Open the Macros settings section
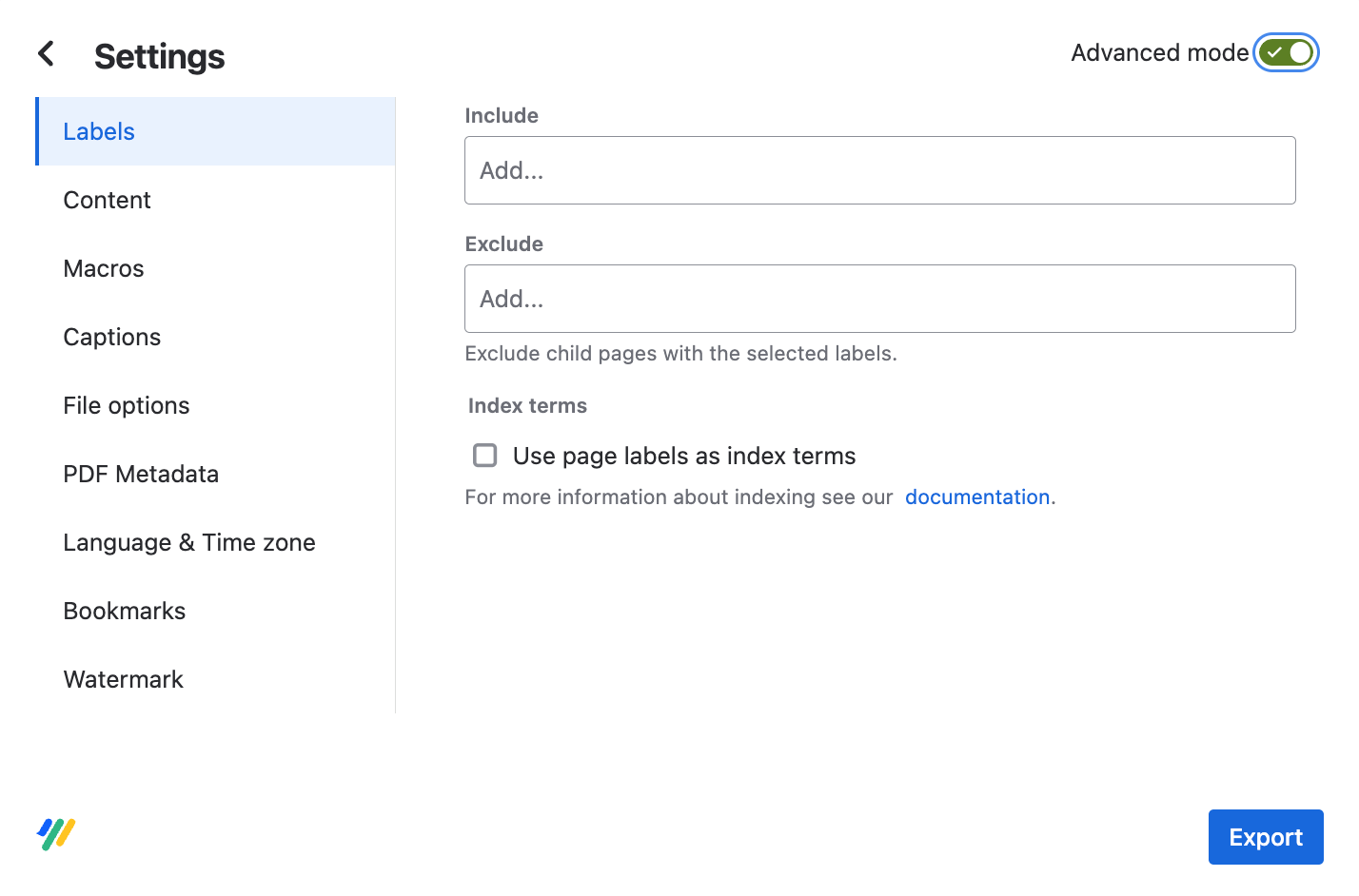 (x=215, y=268)
